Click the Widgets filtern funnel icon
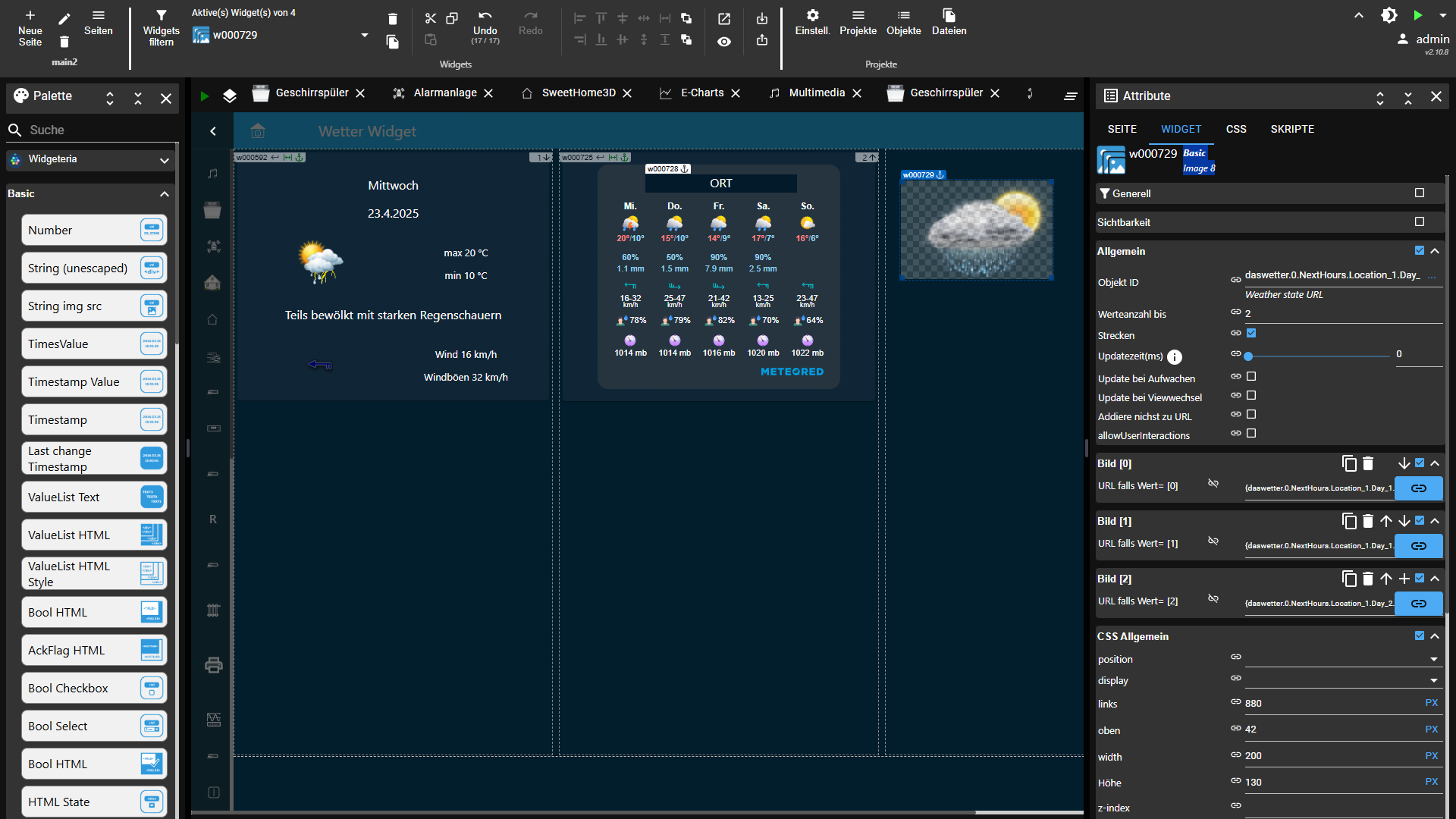 (x=161, y=16)
